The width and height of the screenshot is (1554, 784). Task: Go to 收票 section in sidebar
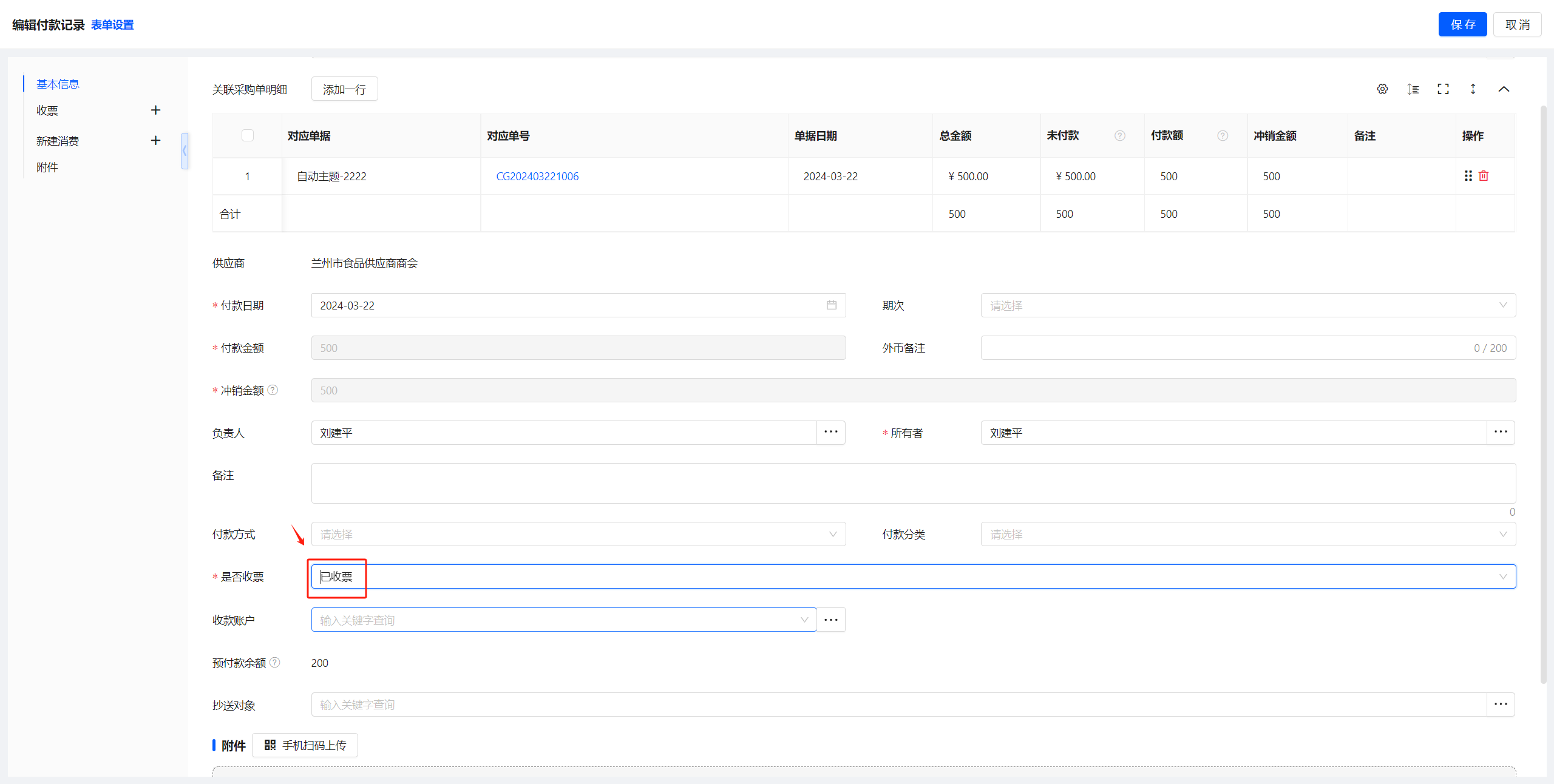47,110
